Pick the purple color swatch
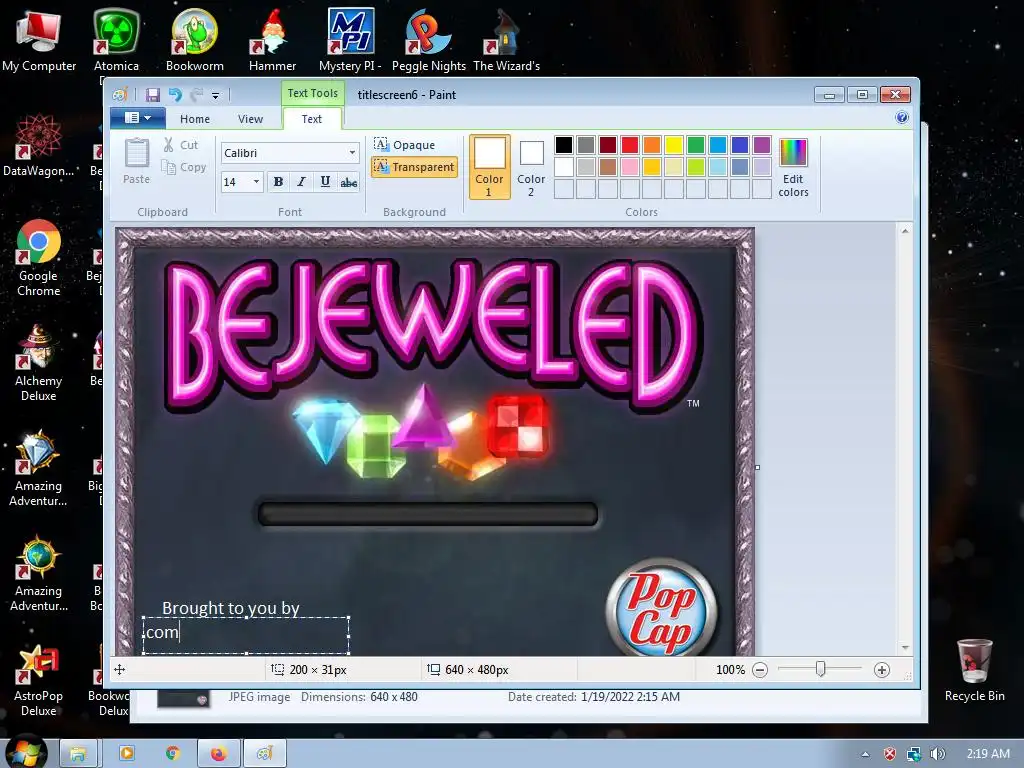 [x=761, y=144]
